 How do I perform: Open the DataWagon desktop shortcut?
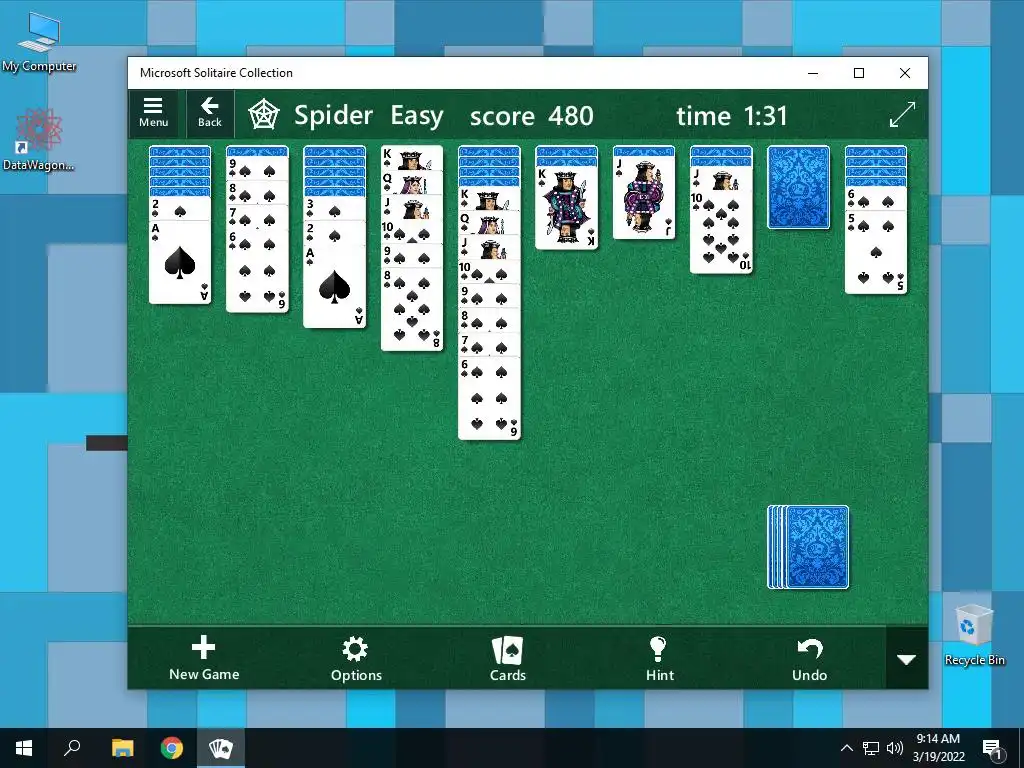pyautogui.click(x=39, y=140)
